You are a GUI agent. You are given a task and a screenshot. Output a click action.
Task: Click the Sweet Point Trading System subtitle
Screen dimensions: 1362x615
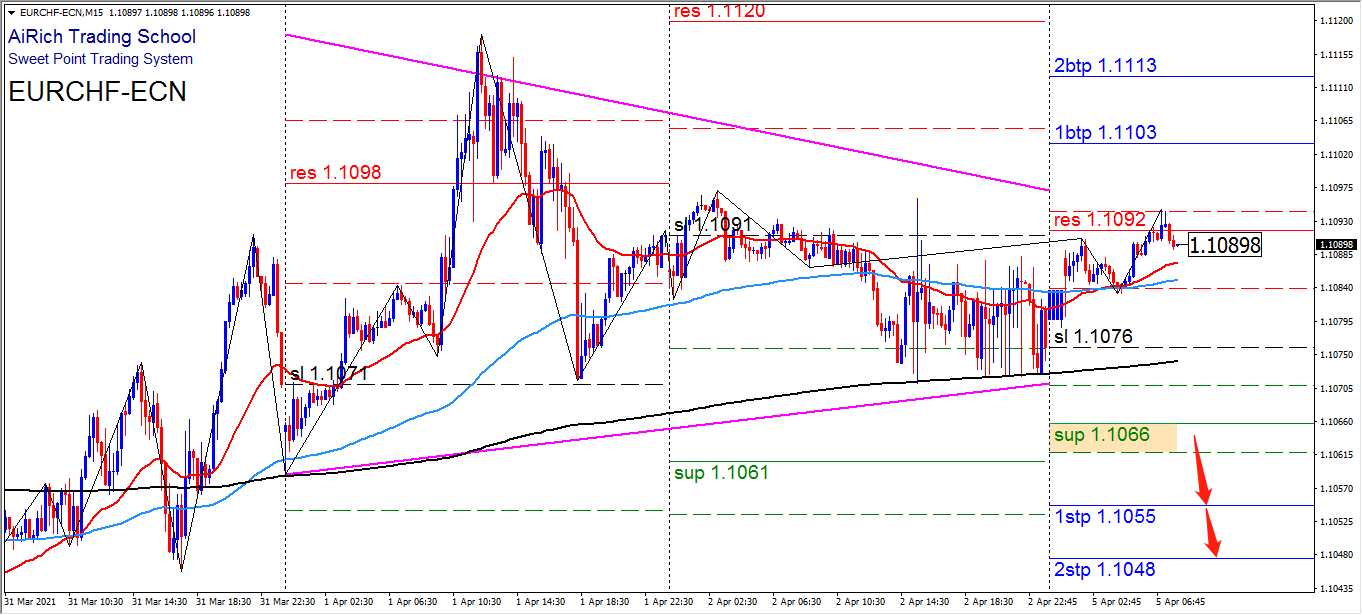tap(101, 59)
